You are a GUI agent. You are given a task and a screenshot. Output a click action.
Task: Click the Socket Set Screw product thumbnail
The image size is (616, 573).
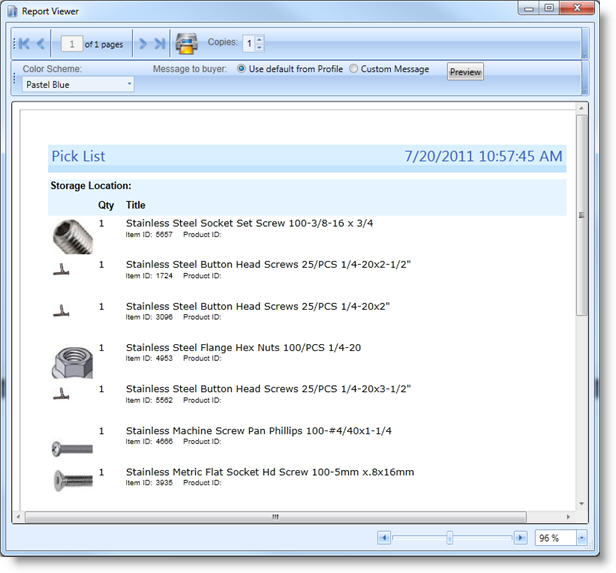[72, 236]
